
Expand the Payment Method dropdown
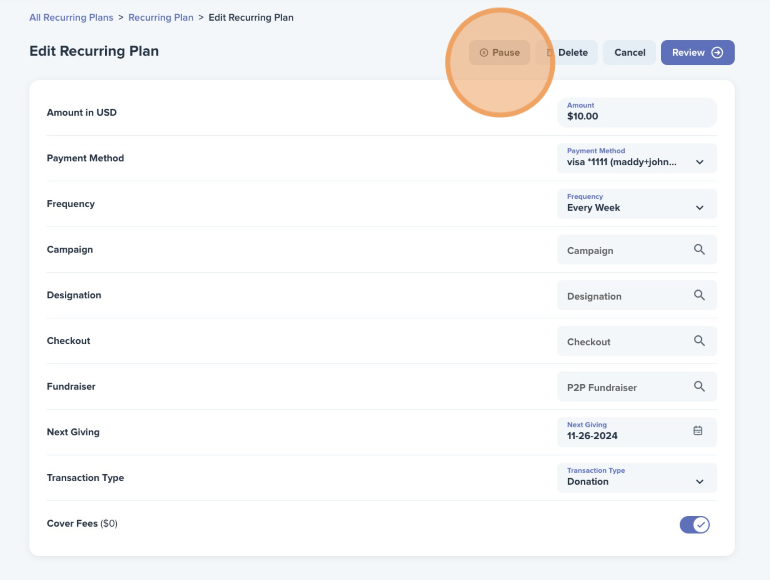[x=637, y=158]
